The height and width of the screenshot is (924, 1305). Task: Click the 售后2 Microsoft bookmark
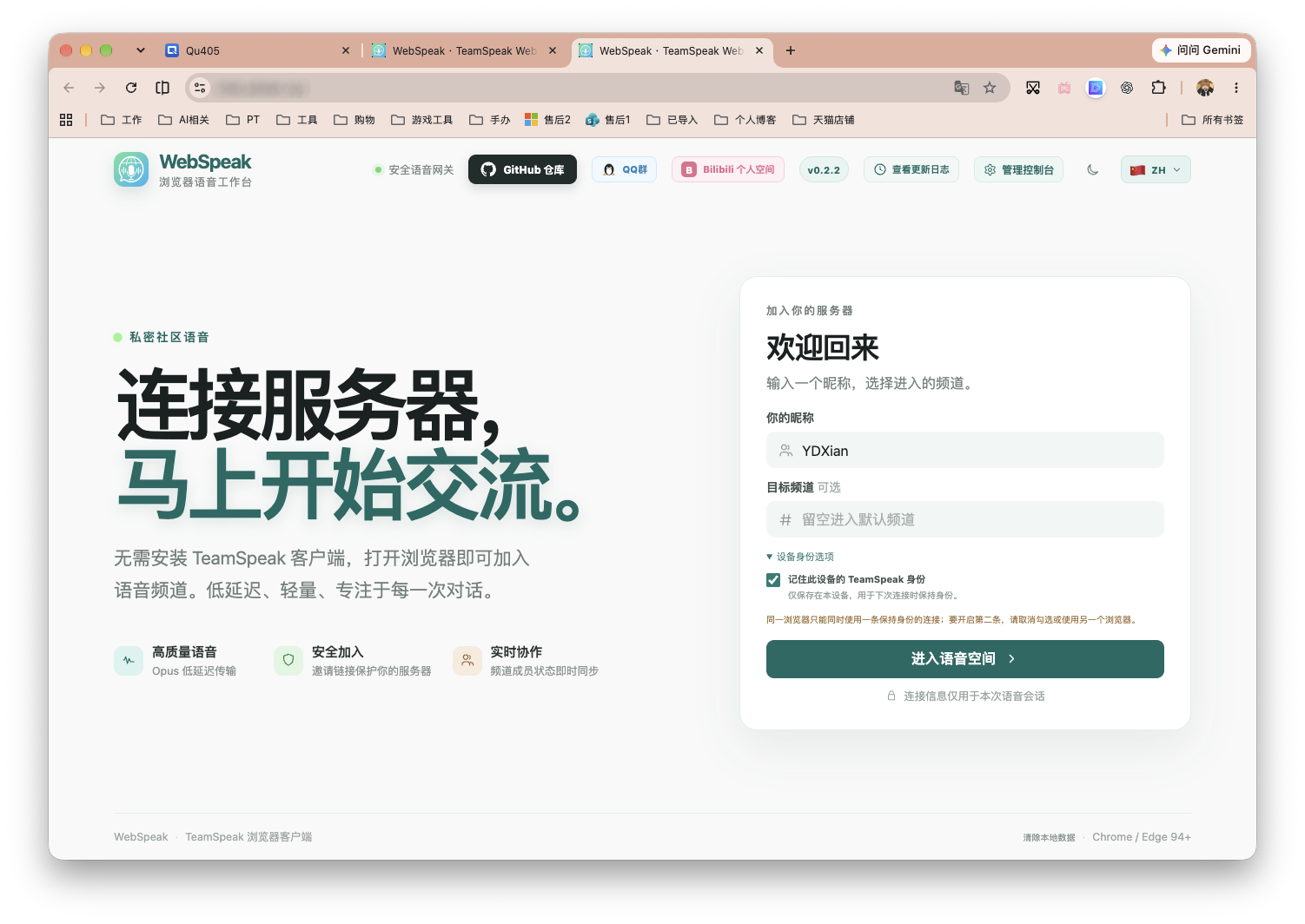pyautogui.click(x=547, y=120)
